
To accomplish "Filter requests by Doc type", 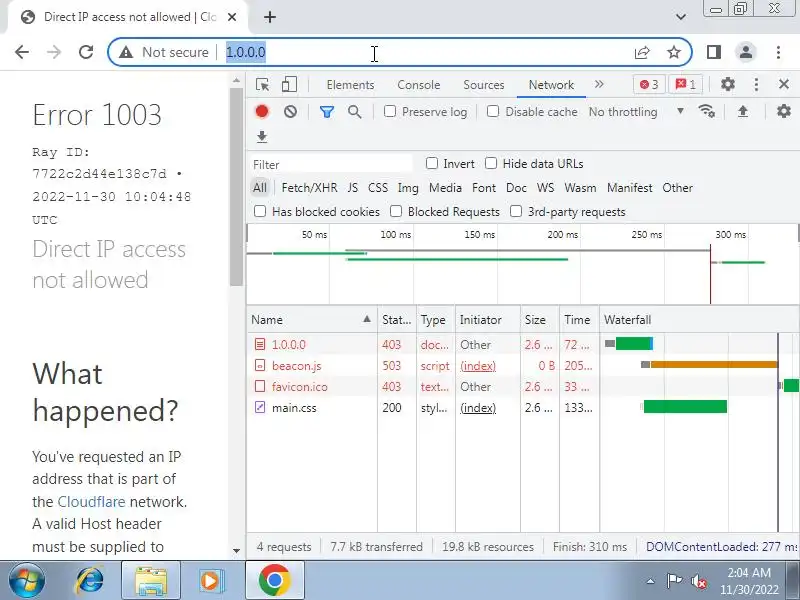I will coord(516,188).
